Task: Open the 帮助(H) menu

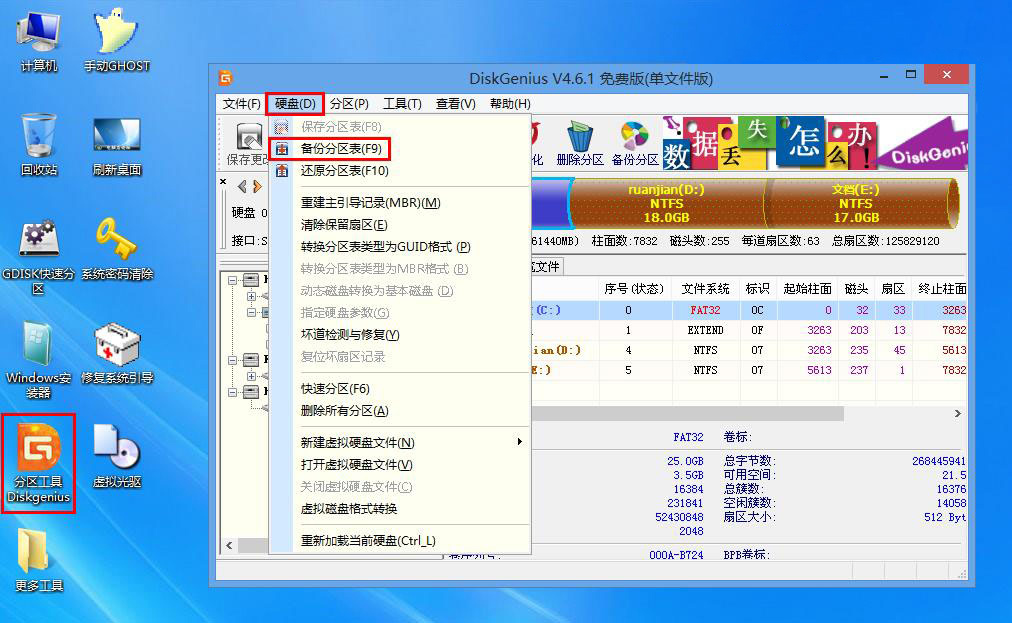Action: (x=510, y=104)
